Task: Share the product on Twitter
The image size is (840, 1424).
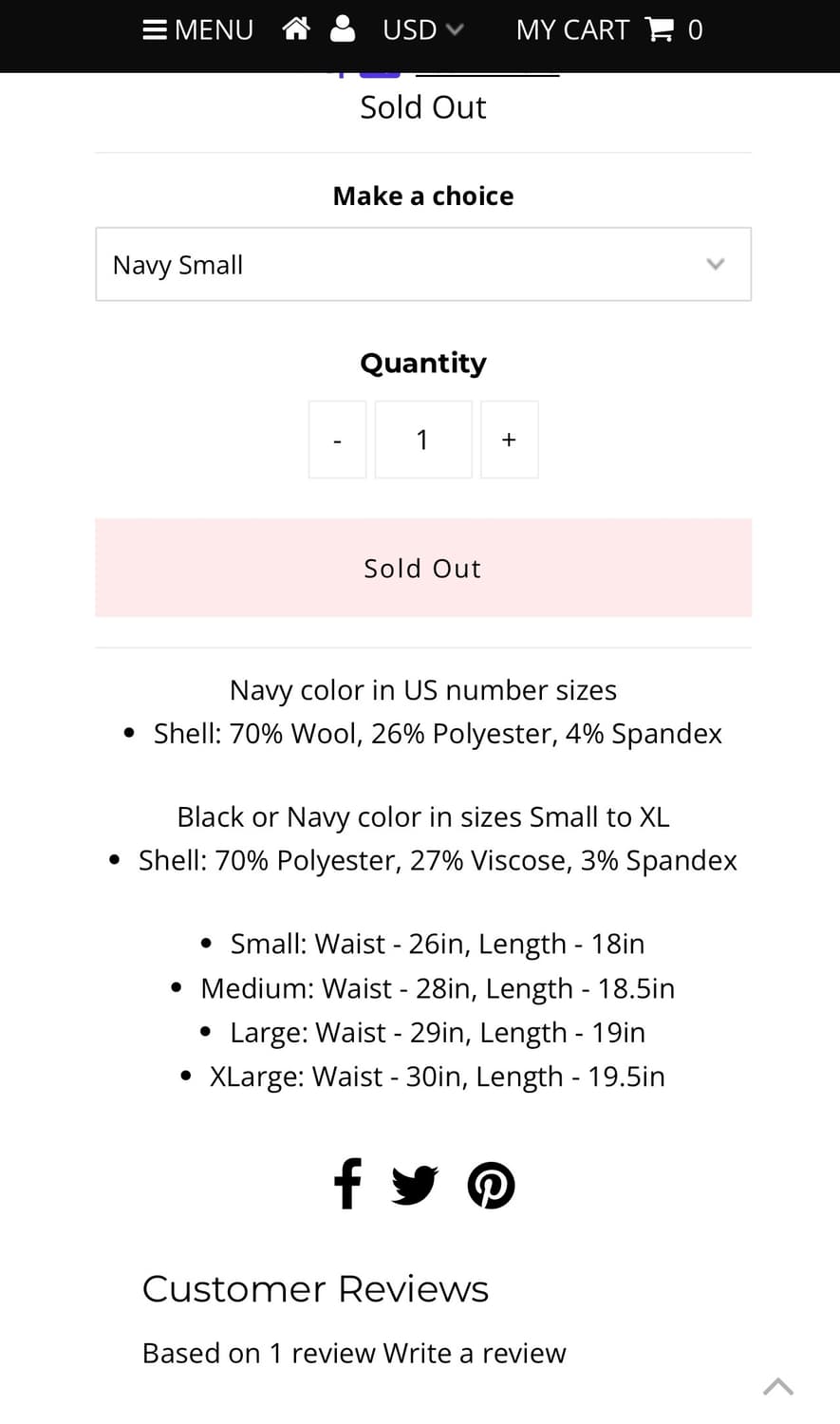Action: [415, 1185]
